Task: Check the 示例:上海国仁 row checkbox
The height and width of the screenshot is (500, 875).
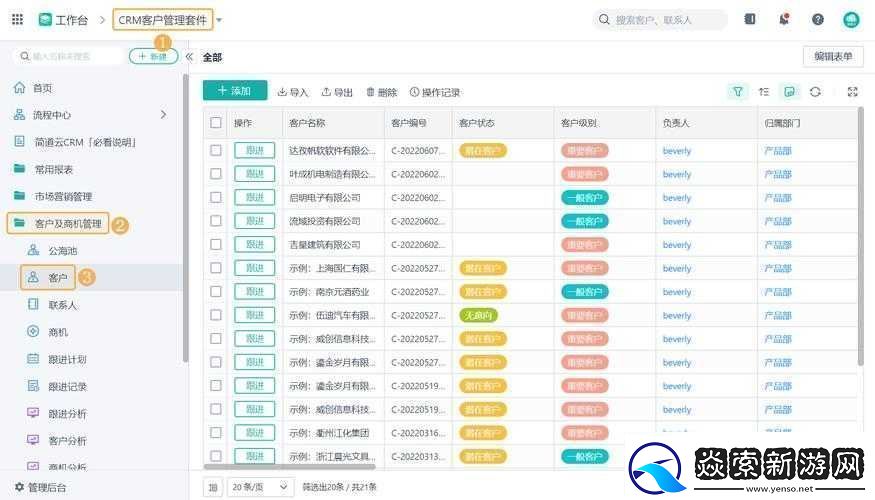Action: [216, 268]
